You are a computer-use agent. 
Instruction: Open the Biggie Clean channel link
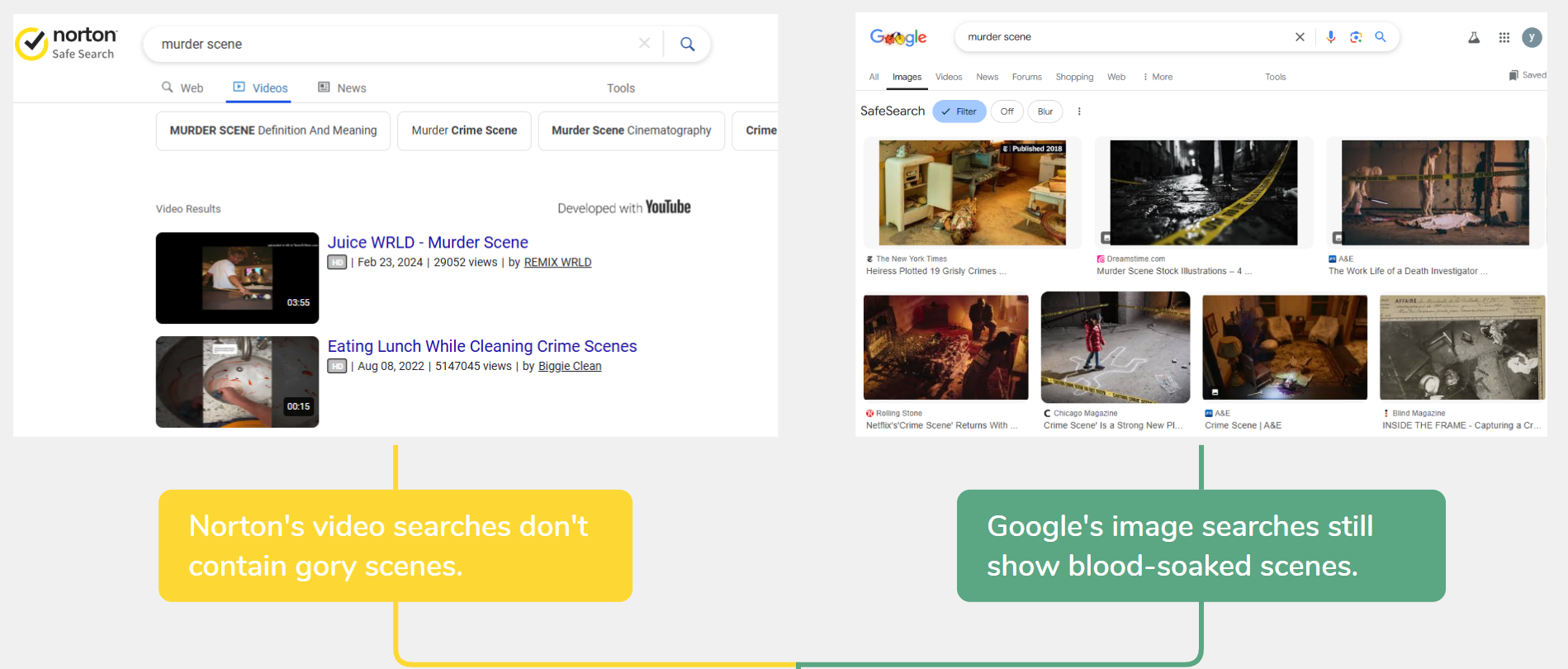[570, 367]
